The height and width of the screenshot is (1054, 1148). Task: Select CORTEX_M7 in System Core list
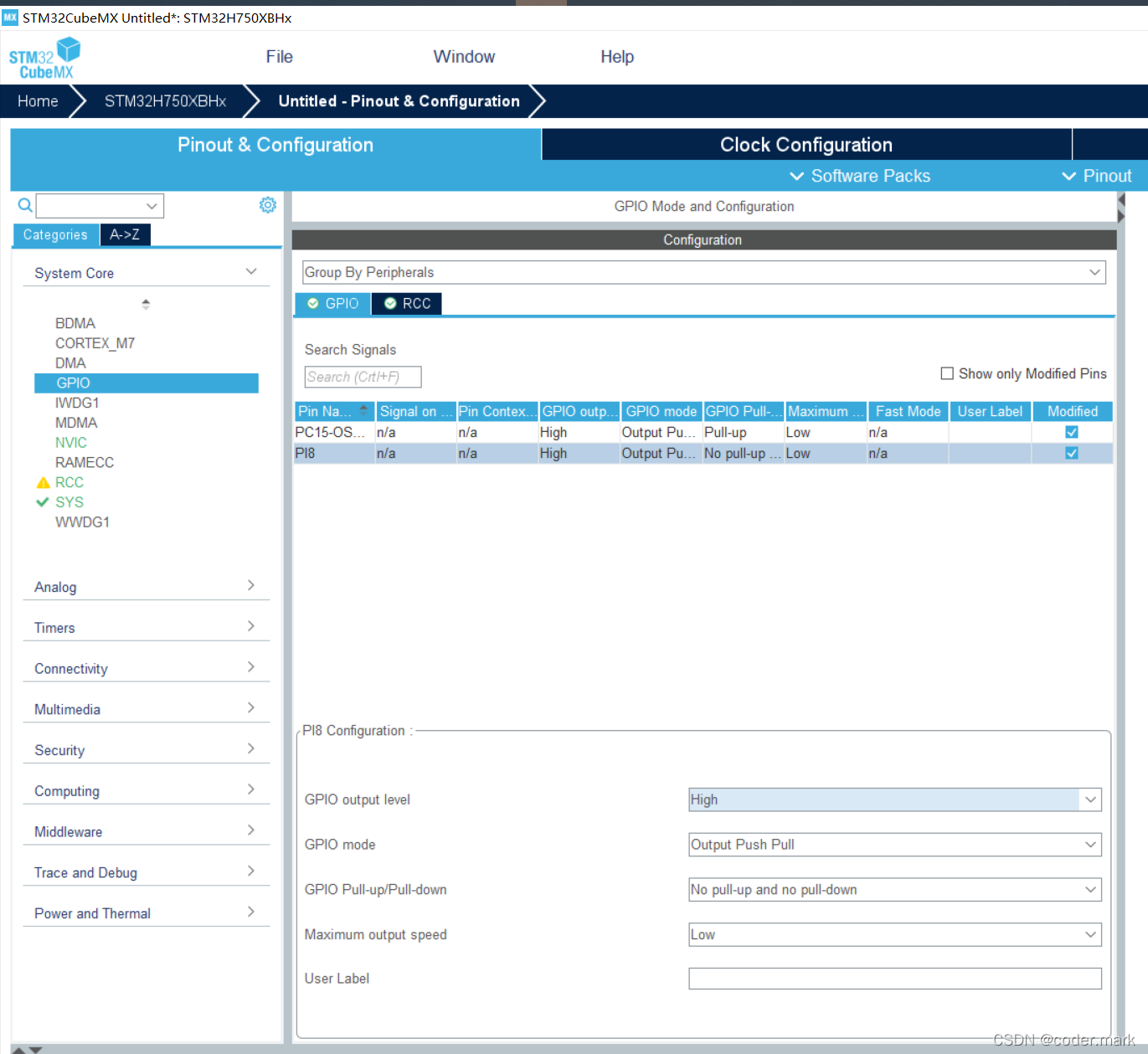(95, 343)
